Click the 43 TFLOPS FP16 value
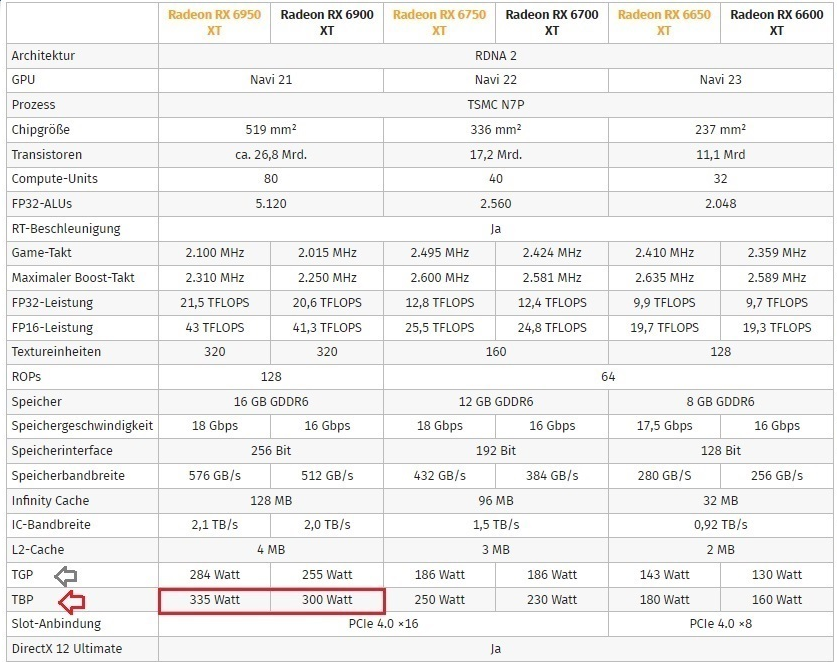The image size is (837, 662). 215,328
